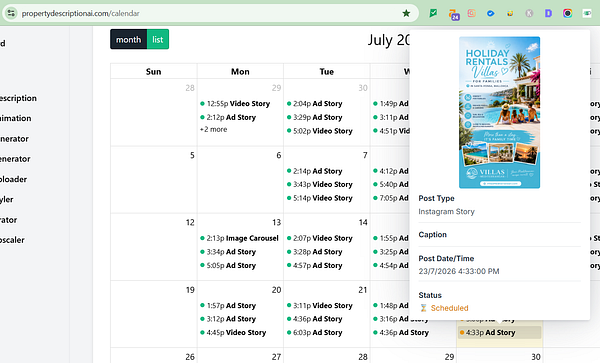
Task: Open 6:03p Ad Story event
Action: (x=315, y=333)
